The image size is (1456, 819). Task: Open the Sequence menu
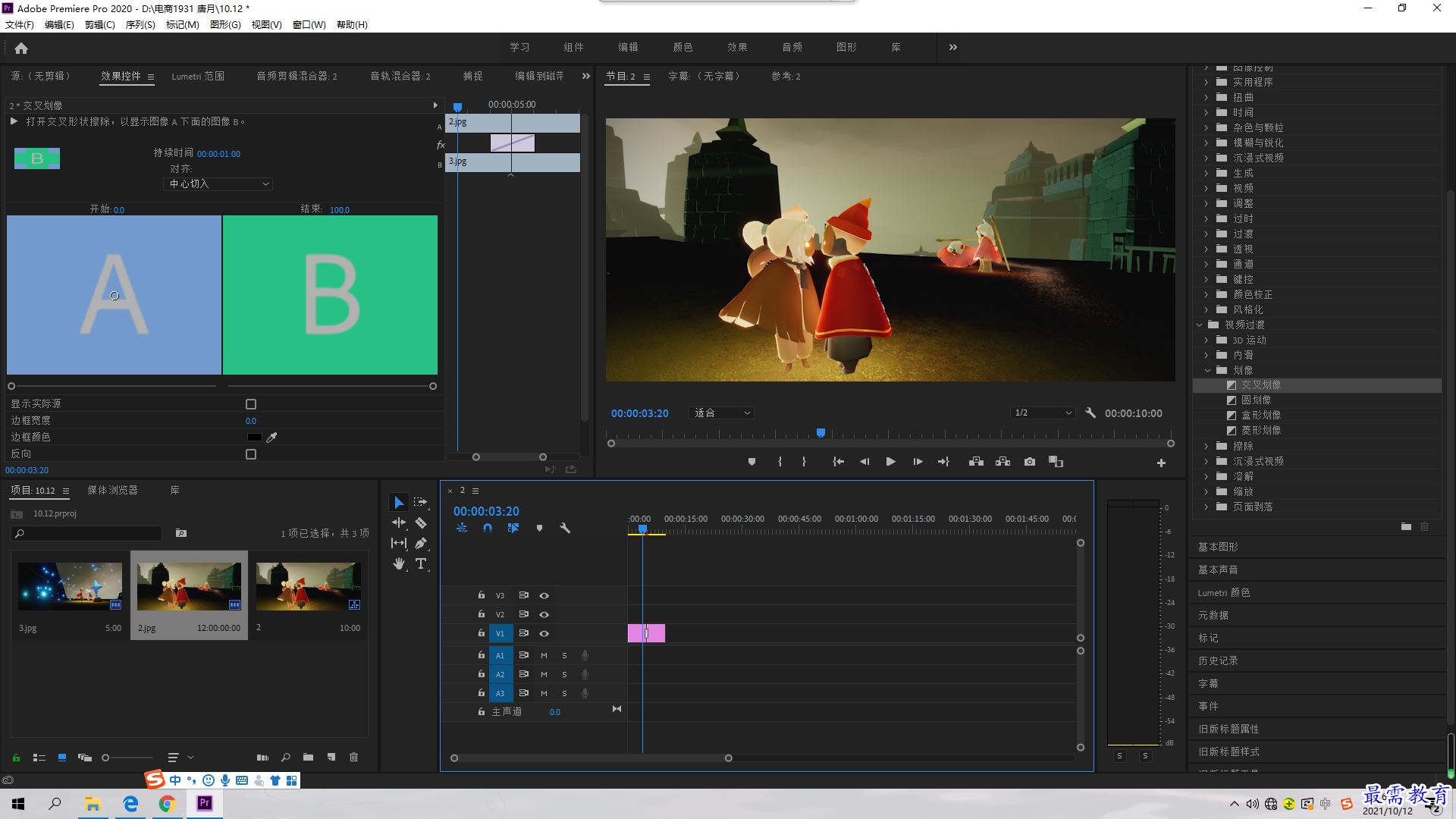click(140, 25)
